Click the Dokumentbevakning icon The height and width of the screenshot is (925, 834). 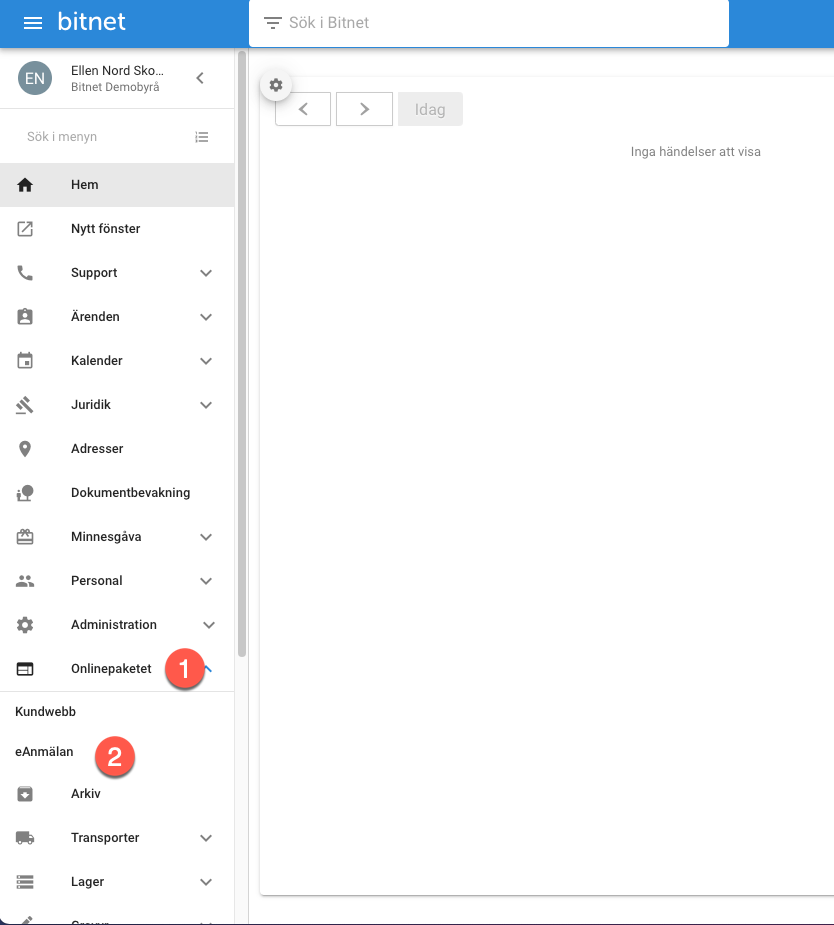(25, 493)
